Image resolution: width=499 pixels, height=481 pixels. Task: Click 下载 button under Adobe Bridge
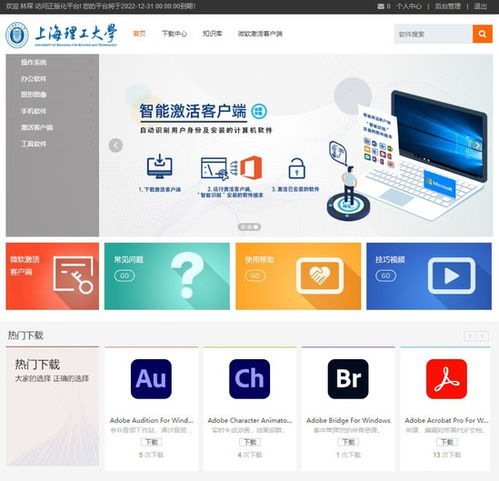pos(348,442)
